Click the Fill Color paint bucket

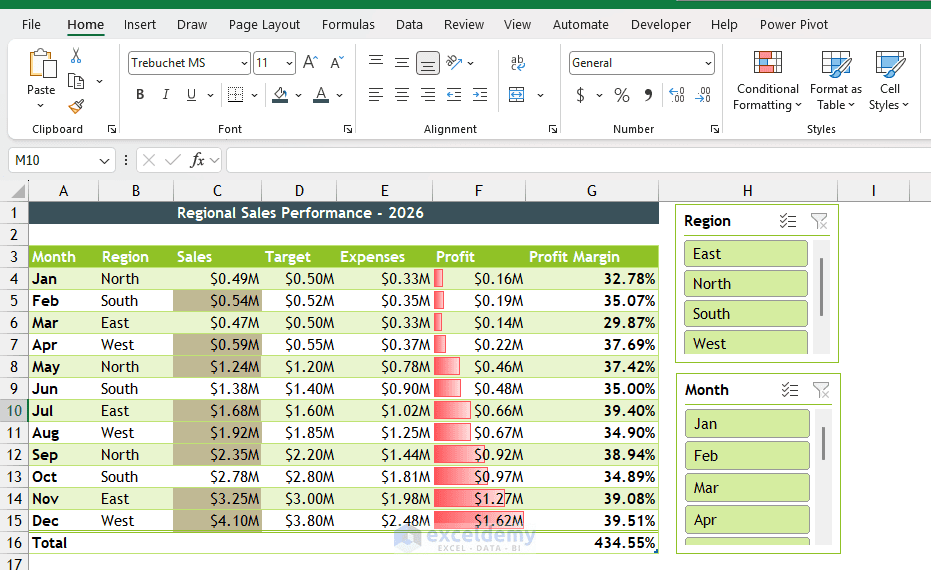click(280, 94)
